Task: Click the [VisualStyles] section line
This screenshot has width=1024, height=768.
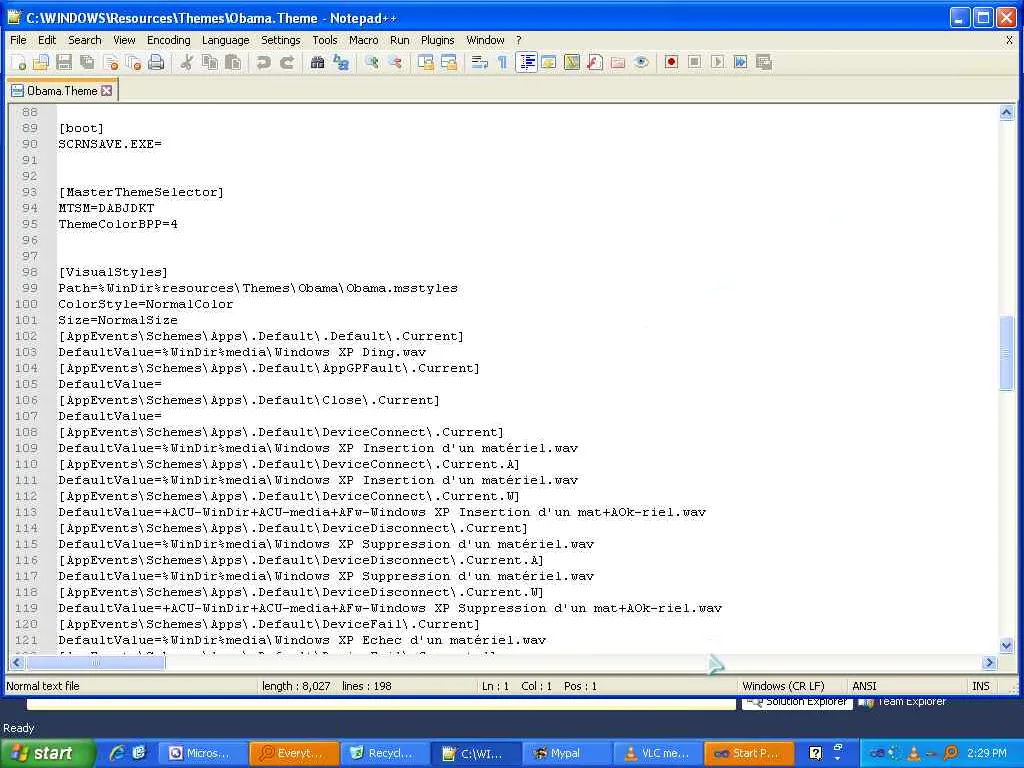Action: (113, 272)
